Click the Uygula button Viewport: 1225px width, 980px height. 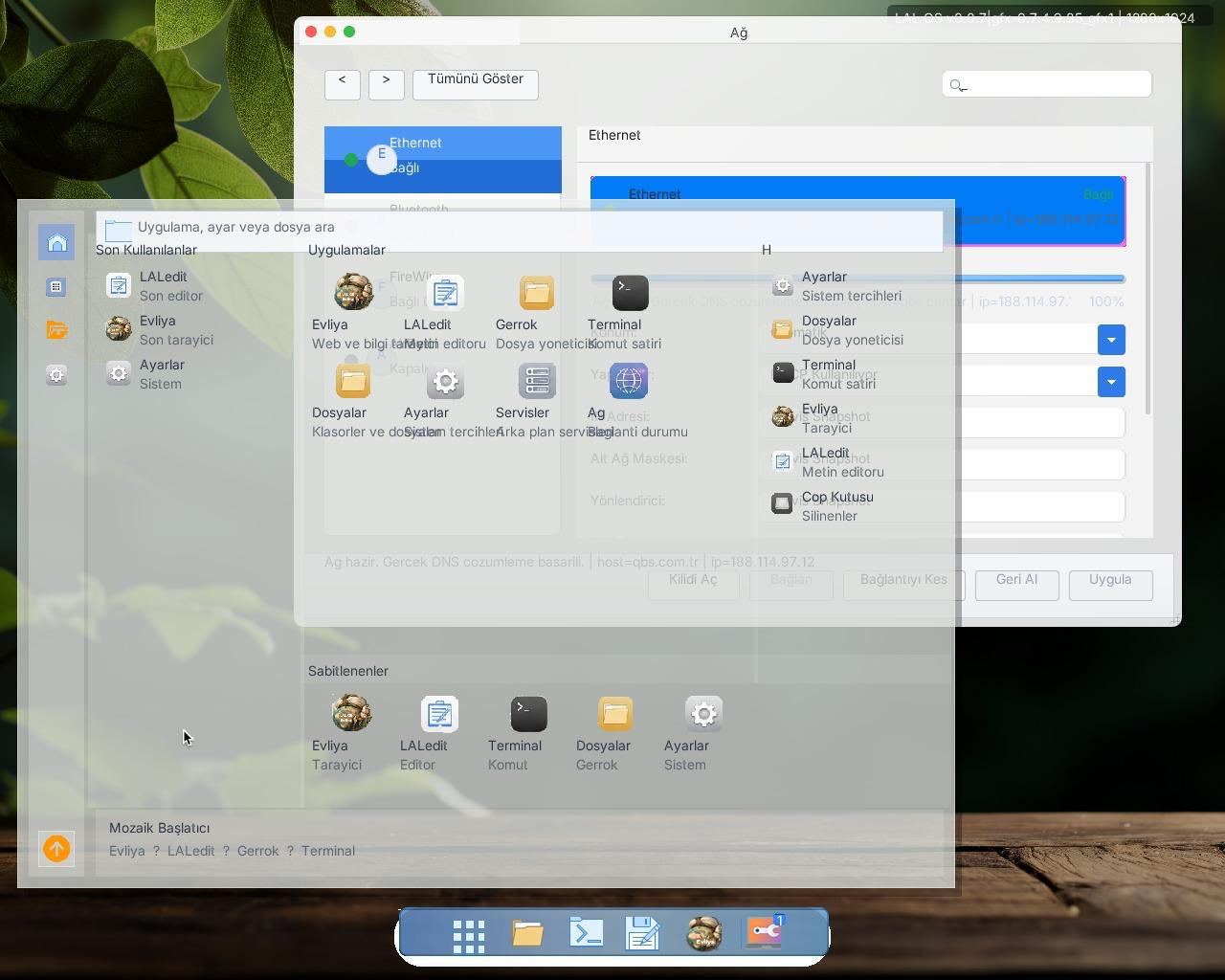[x=1110, y=585]
